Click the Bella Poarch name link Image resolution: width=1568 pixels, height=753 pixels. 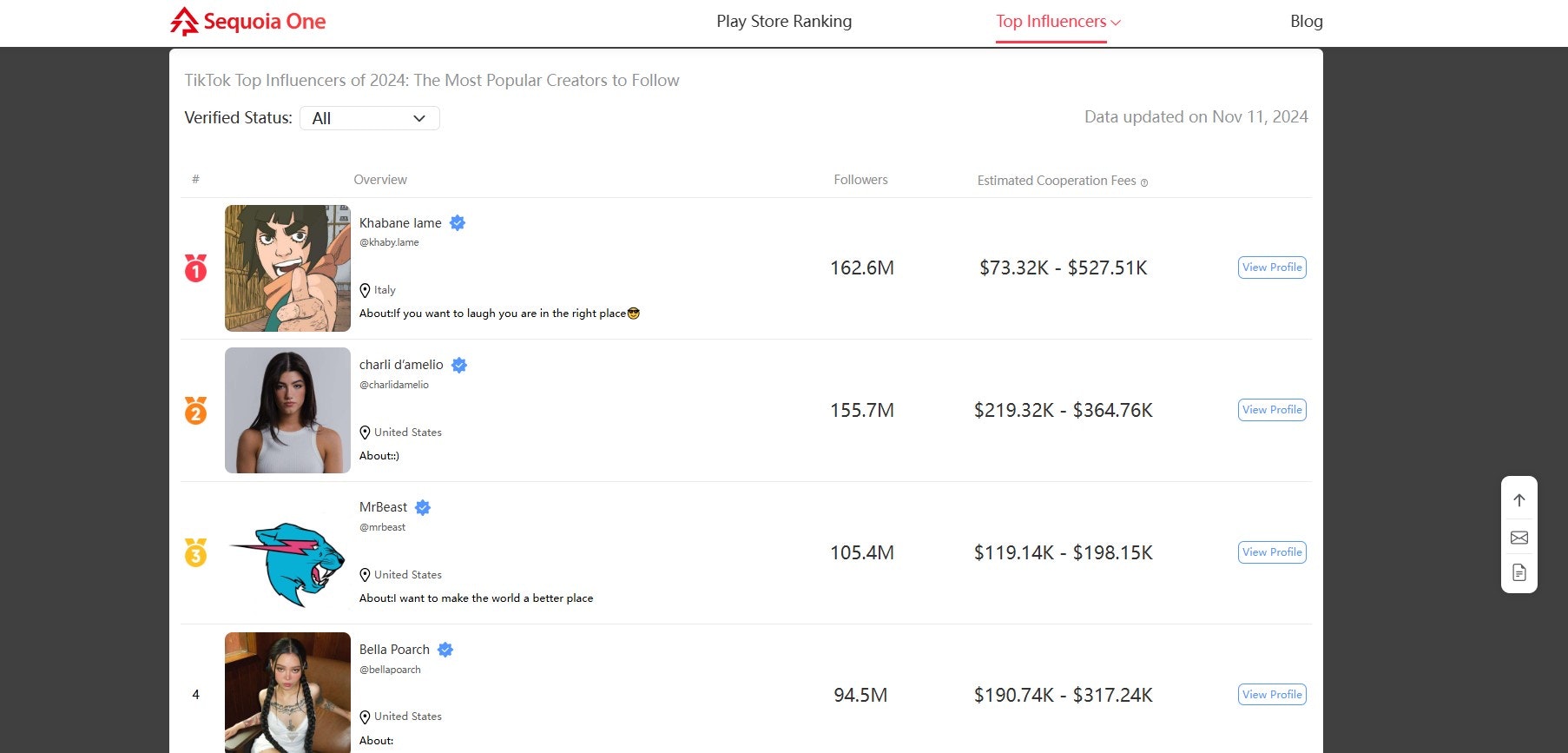[394, 650]
